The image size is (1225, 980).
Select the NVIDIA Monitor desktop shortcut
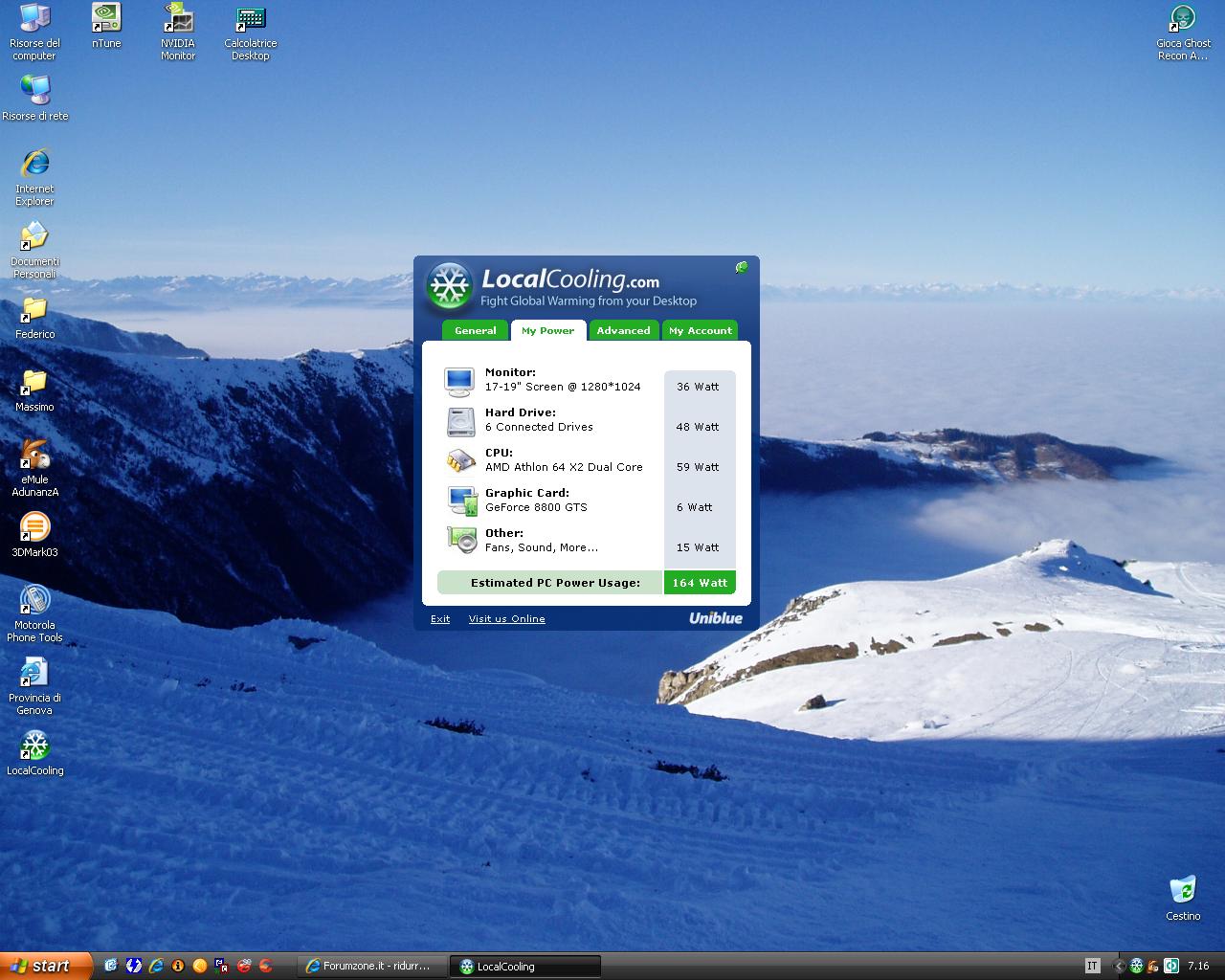178,32
